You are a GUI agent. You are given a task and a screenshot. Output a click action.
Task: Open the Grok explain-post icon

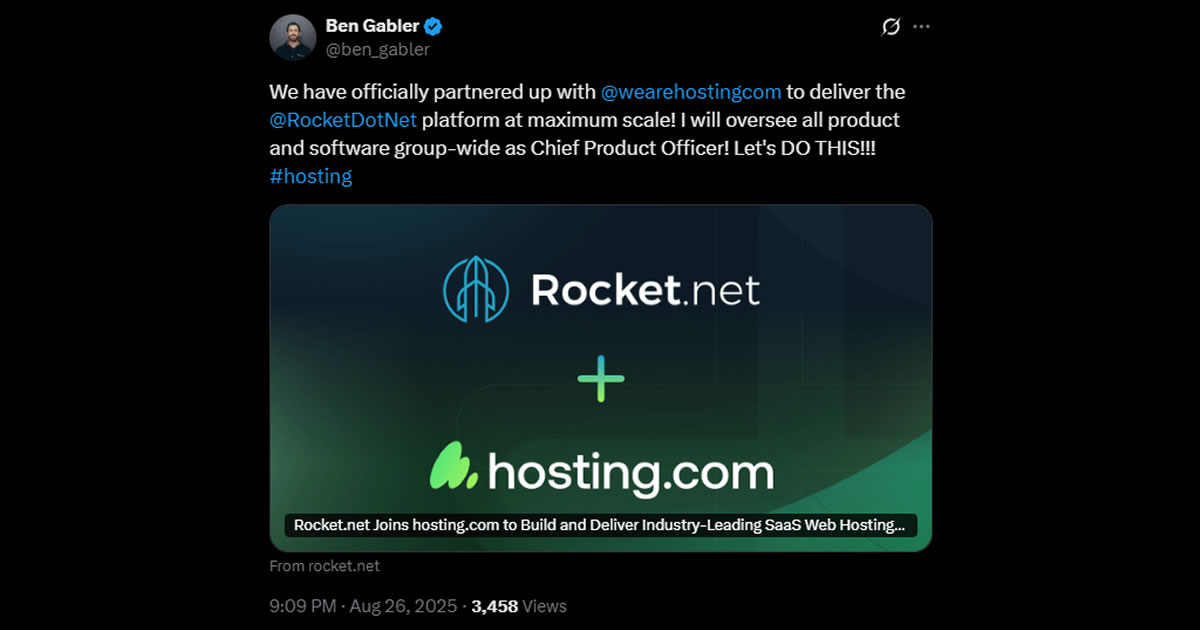pos(890,27)
